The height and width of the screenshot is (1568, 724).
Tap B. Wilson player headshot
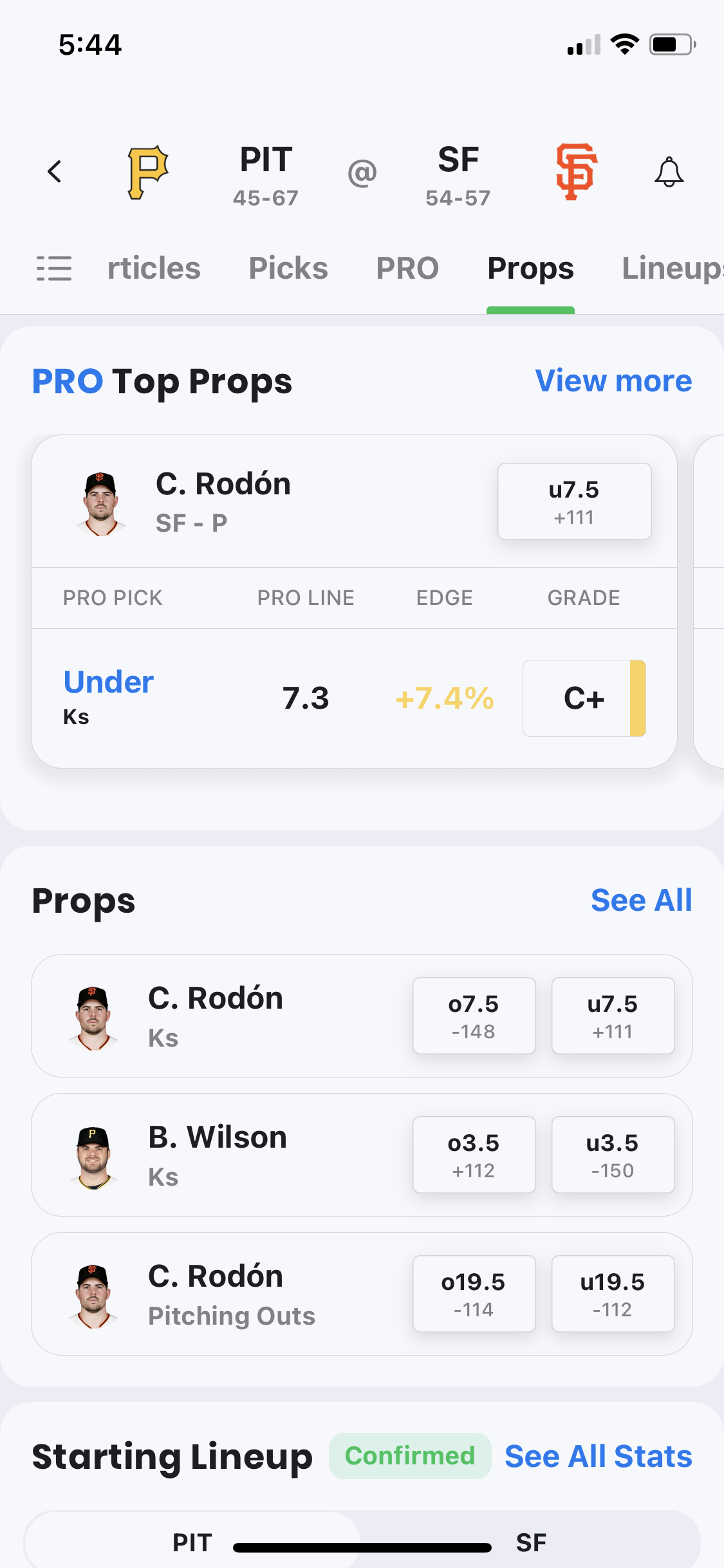93,1157
